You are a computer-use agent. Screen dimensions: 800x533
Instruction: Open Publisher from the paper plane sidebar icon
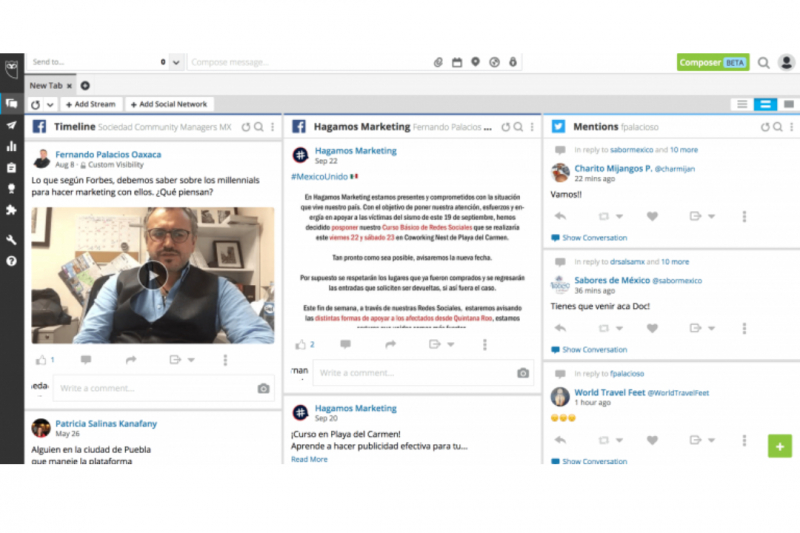[11, 125]
